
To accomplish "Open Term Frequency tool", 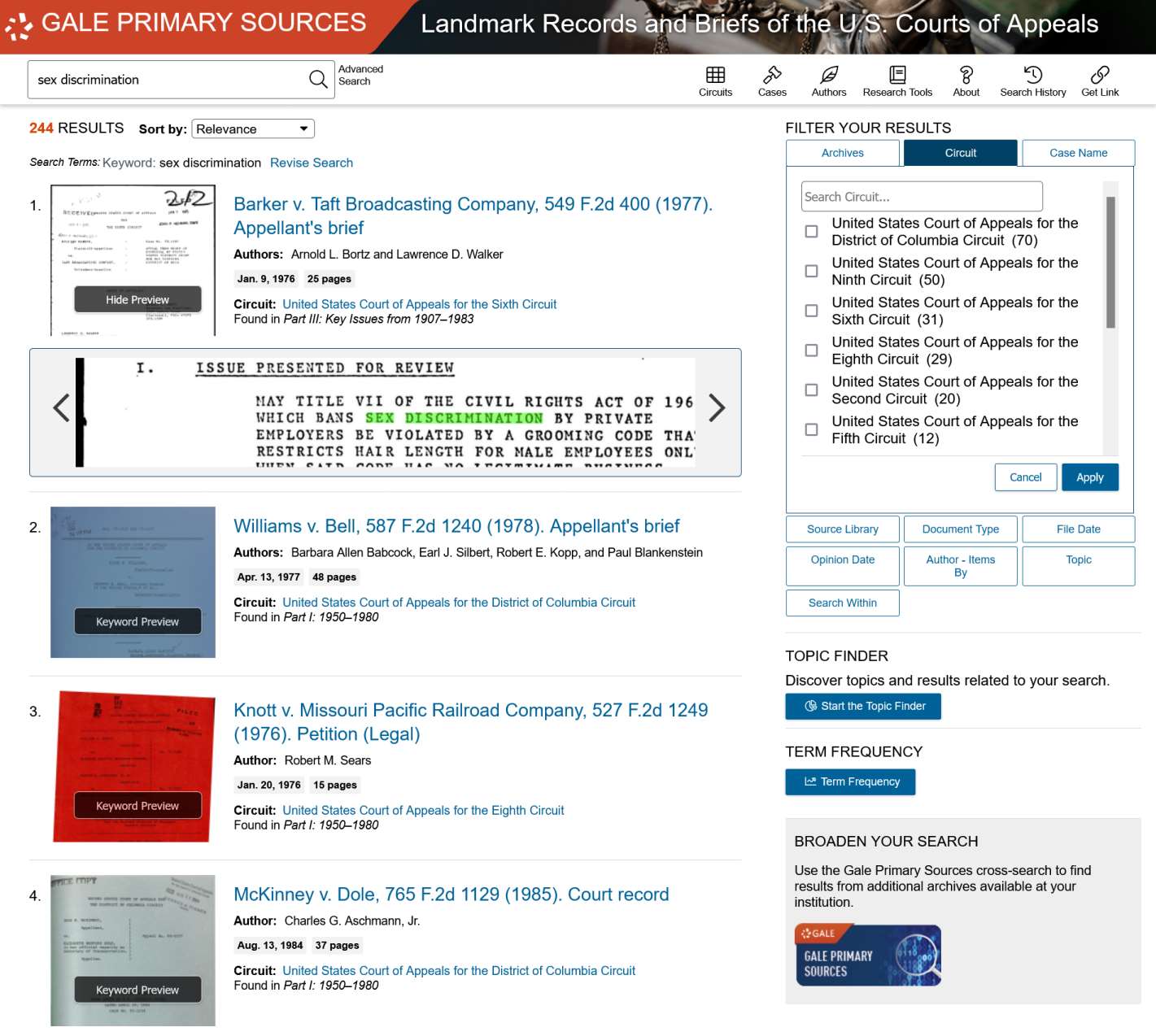I will (x=850, y=781).
